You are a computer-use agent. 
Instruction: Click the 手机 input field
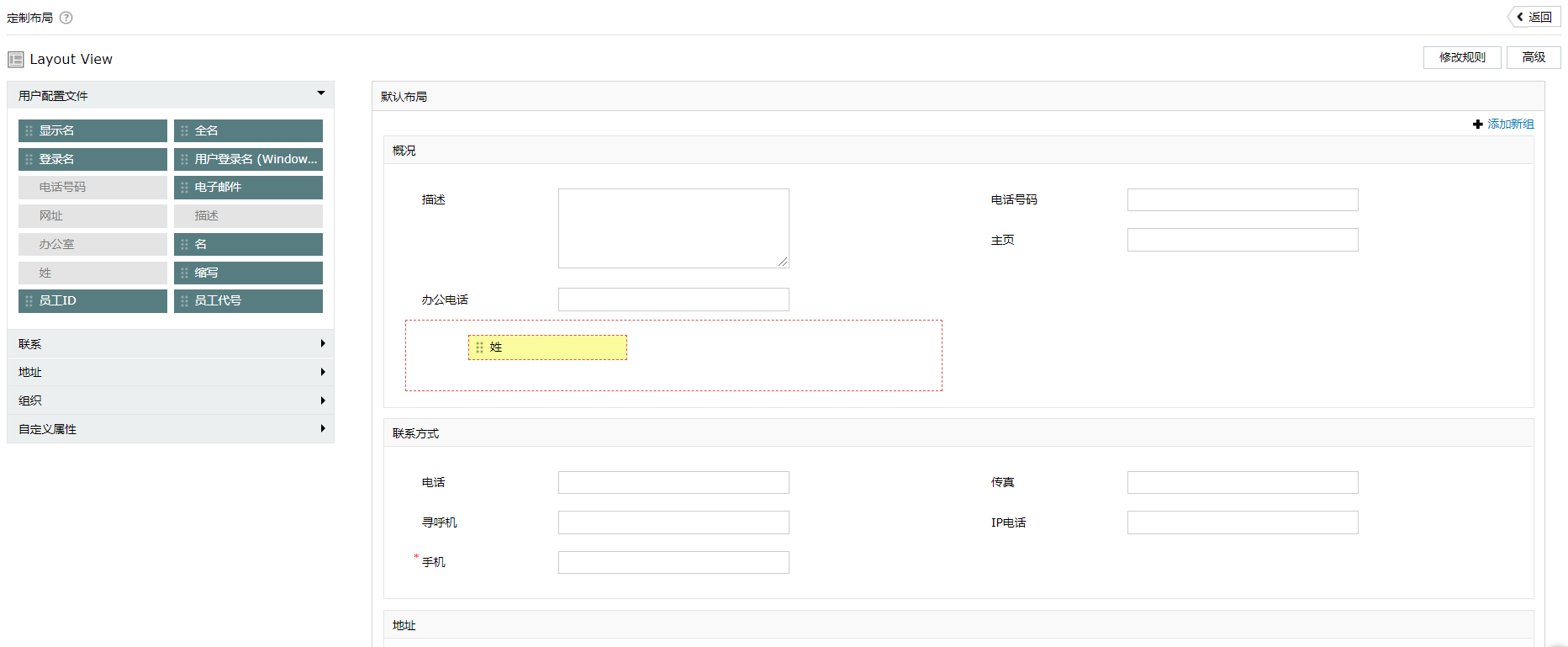coord(673,562)
